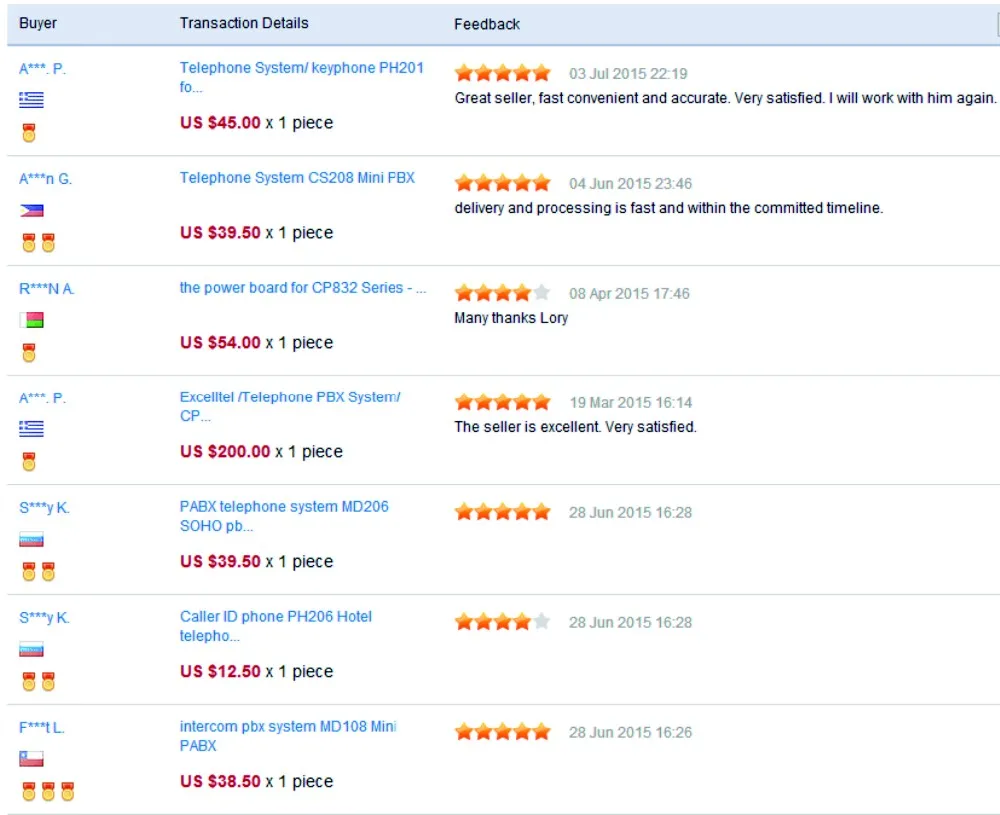This screenshot has width=1000, height=815.
Task: Open Telephone System/ keyphone PH201 product link
Action: tap(302, 77)
